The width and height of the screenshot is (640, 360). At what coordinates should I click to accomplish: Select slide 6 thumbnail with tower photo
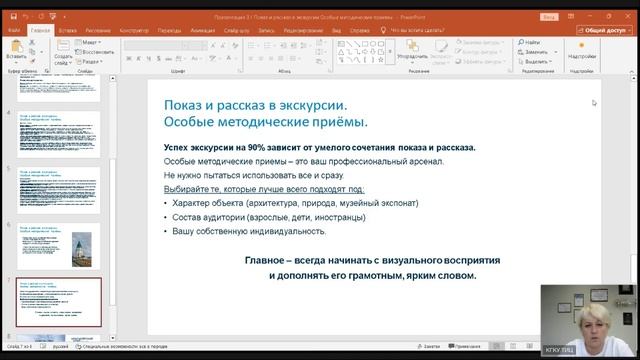click(x=58, y=246)
